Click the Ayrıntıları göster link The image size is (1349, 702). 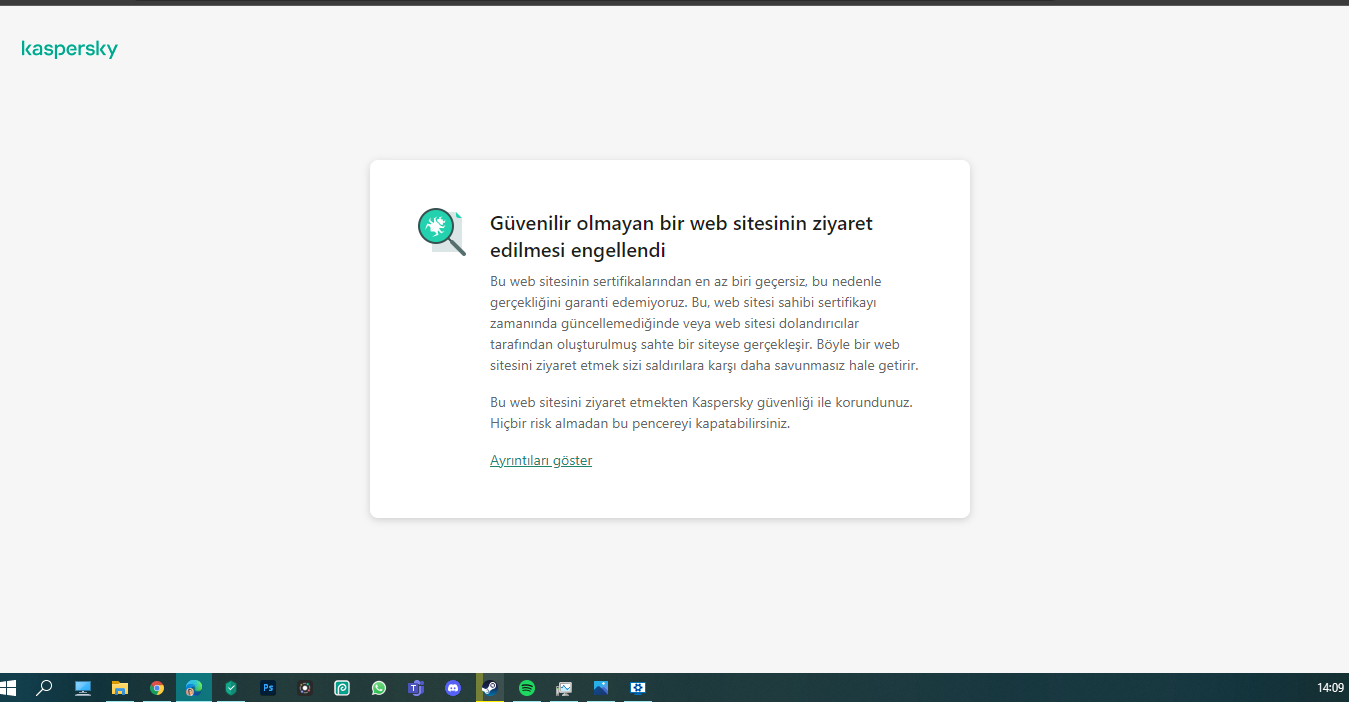(x=541, y=460)
